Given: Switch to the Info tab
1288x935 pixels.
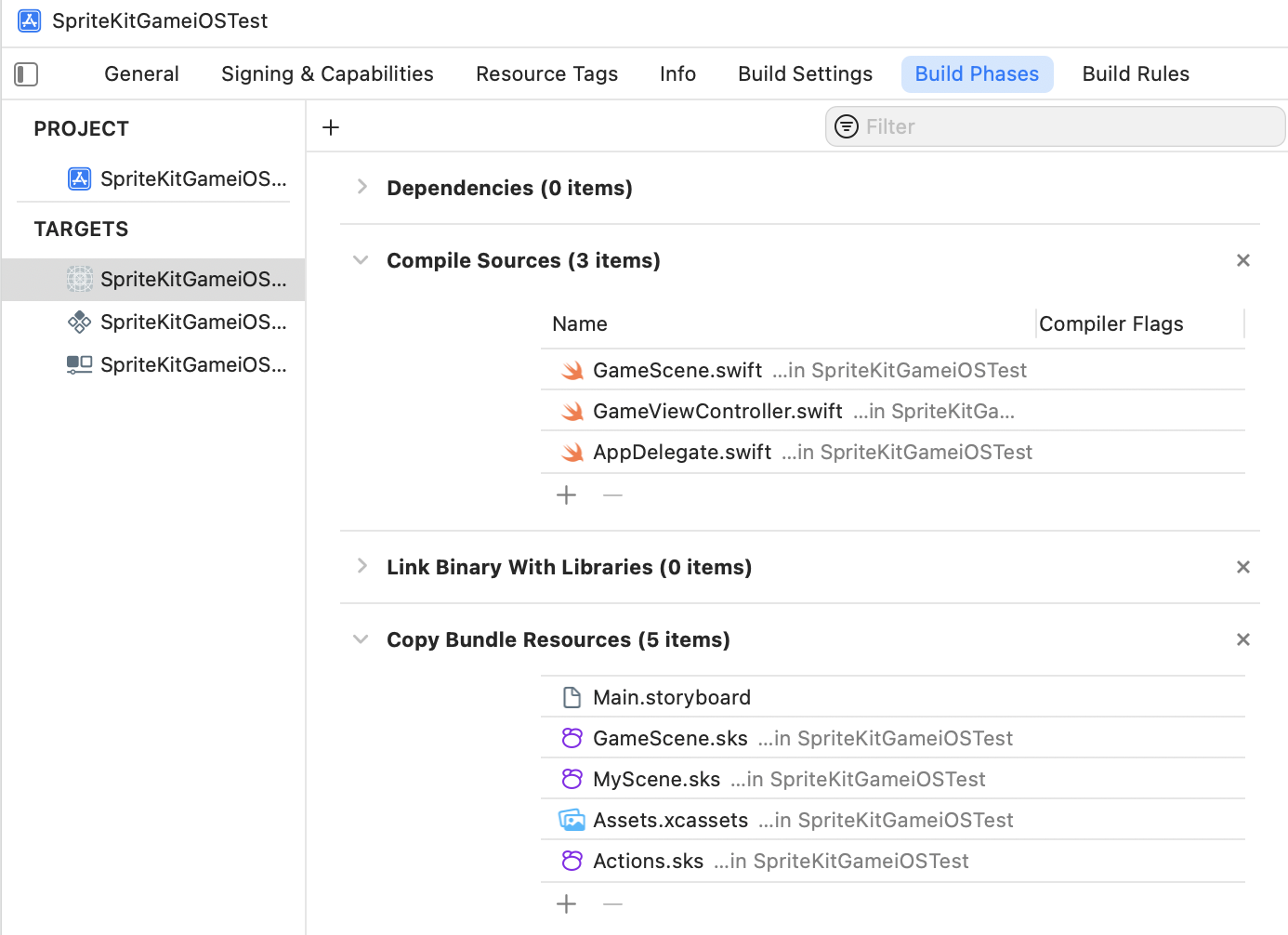Looking at the screenshot, I should [677, 74].
